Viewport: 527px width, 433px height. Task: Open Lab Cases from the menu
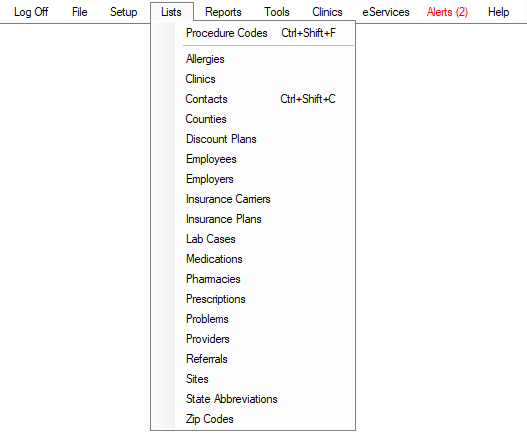(x=253, y=239)
